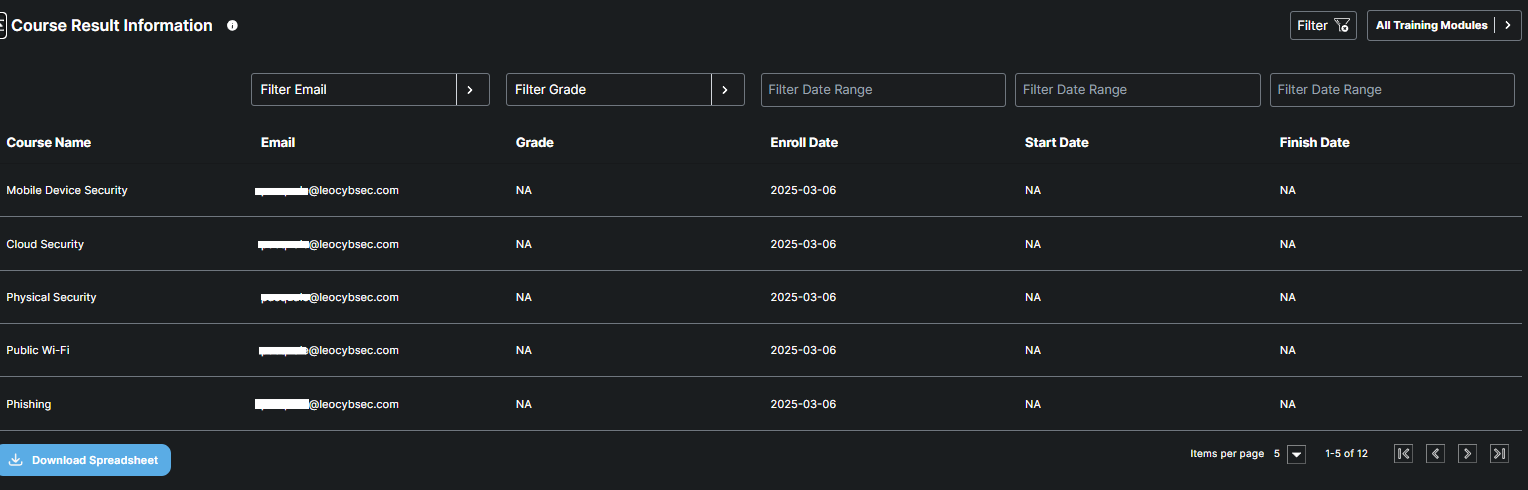Screen dimensions: 1528x490
Task: Click the Course Name column header
Action: pyautogui.click(x=49, y=143)
